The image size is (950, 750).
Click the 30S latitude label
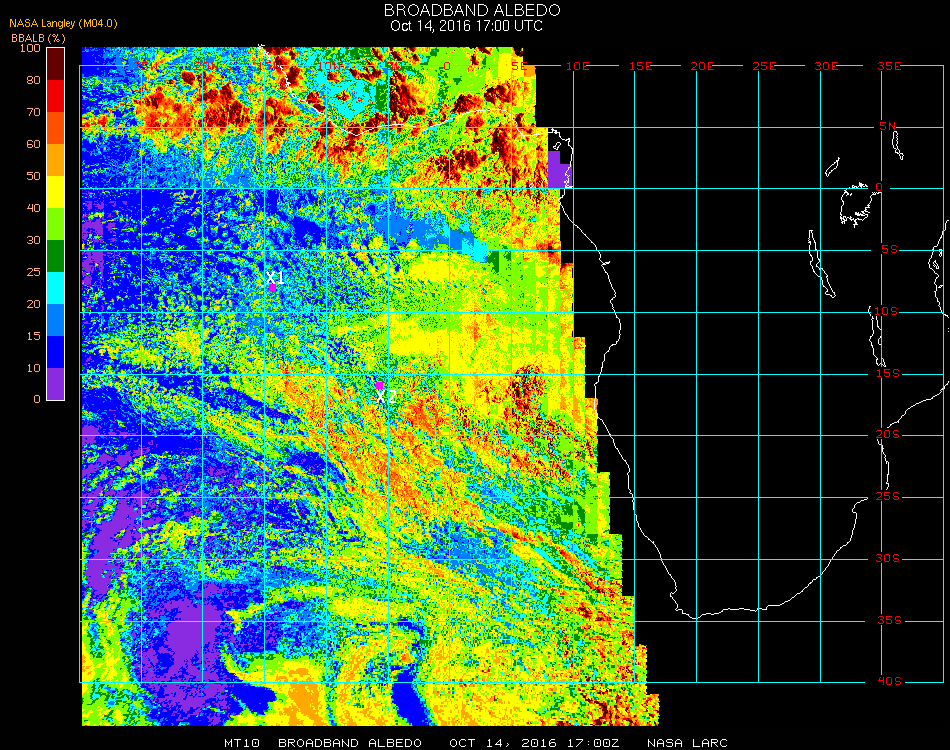click(x=888, y=559)
